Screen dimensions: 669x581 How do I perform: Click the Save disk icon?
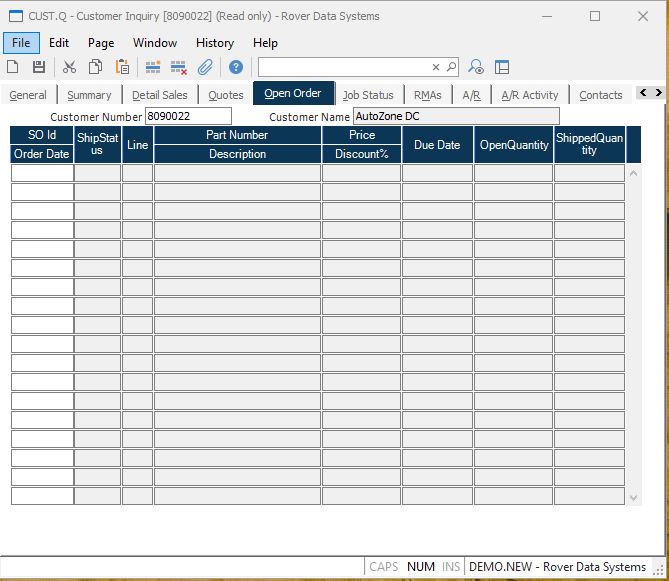(39, 67)
